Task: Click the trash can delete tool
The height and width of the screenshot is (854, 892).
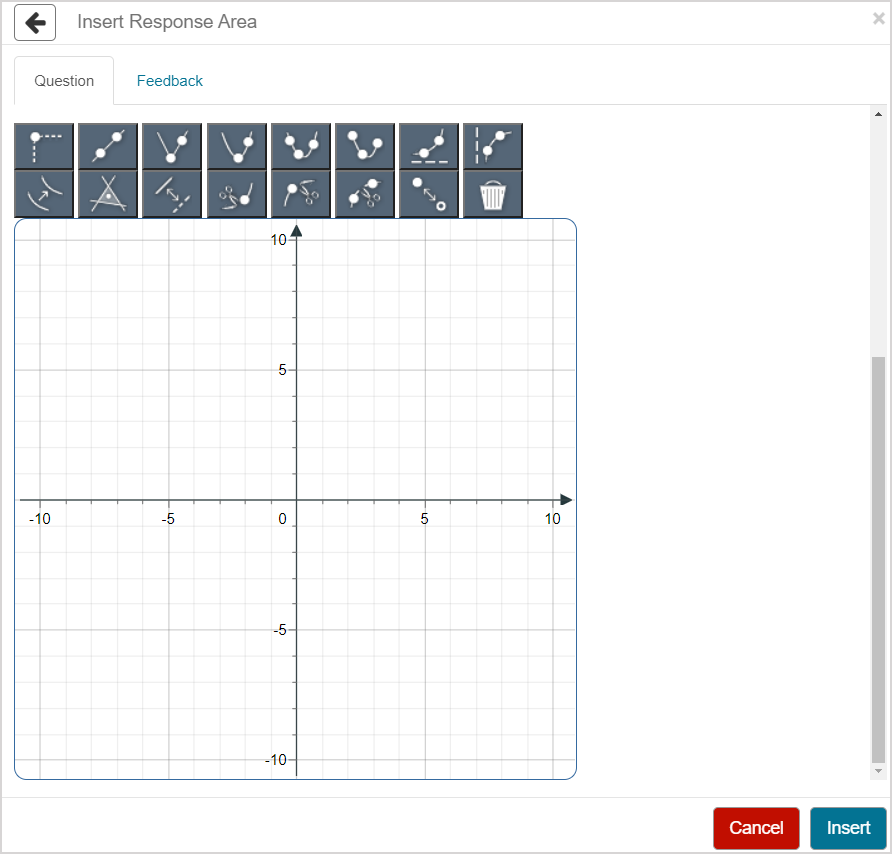Action: (x=493, y=194)
